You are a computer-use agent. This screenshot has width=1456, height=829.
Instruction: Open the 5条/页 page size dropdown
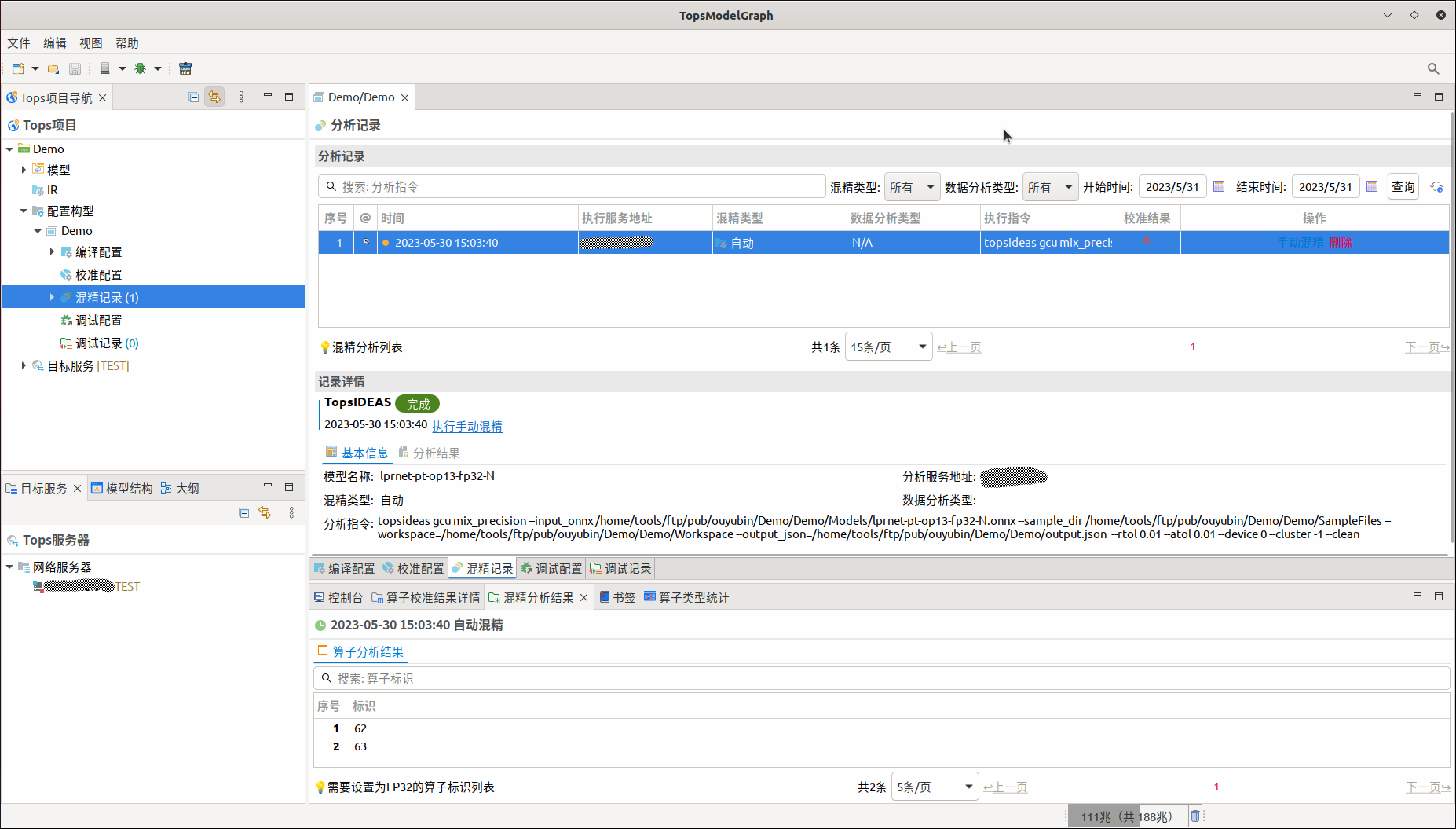click(935, 787)
